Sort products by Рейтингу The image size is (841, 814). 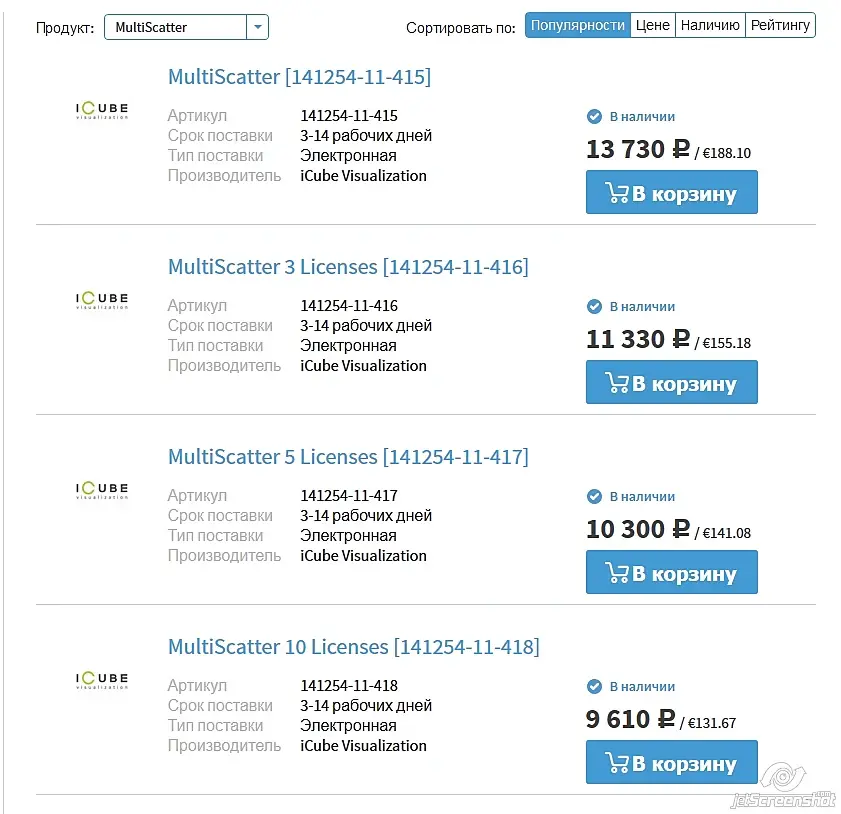[780, 25]
